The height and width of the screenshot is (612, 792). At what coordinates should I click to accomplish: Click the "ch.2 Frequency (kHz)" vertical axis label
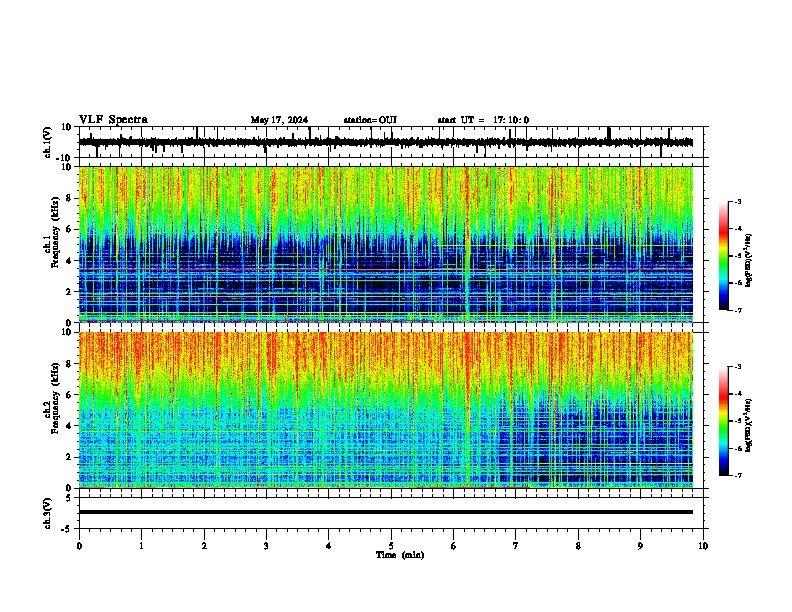(54, 398)
